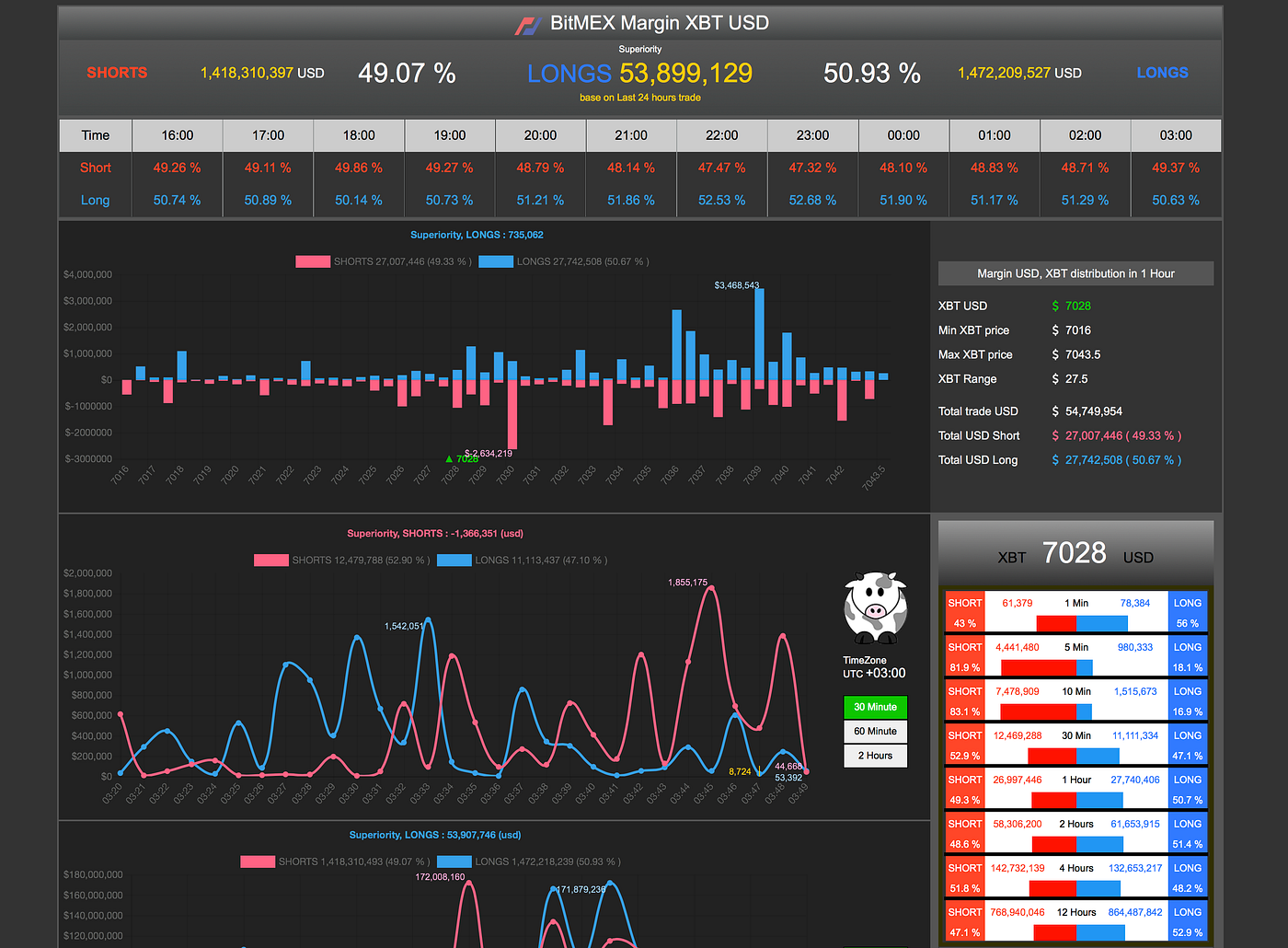Click the green 7028 price marker on axis

[462, 458]
